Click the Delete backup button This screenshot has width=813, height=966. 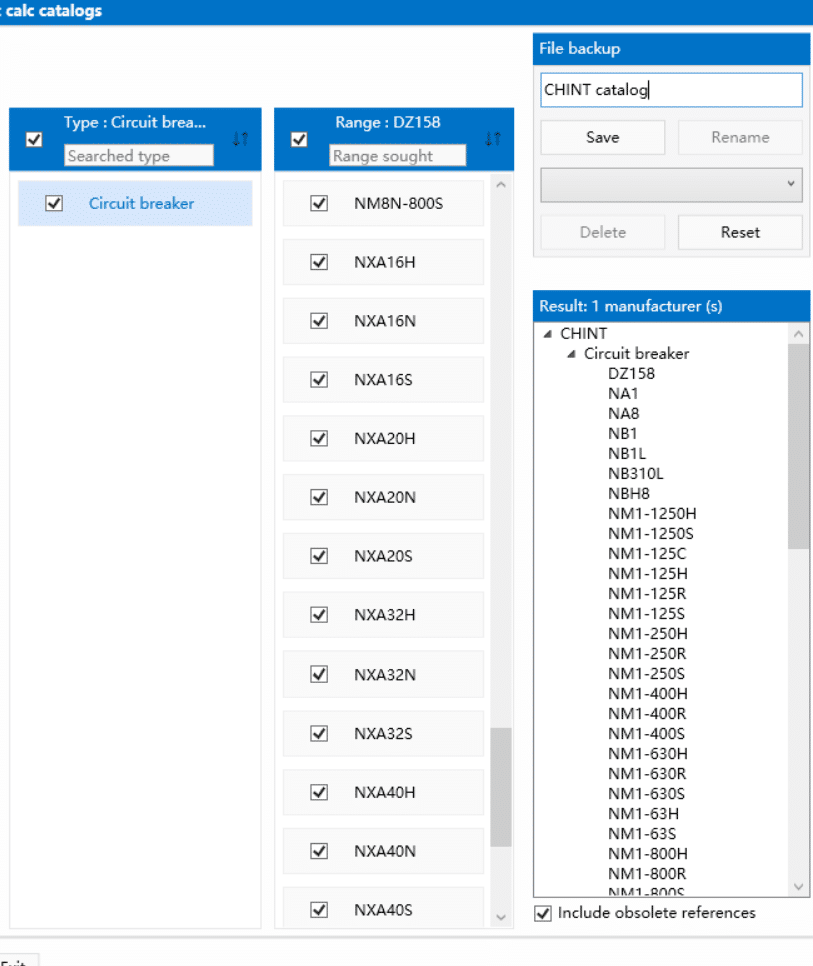coord(602,232)
